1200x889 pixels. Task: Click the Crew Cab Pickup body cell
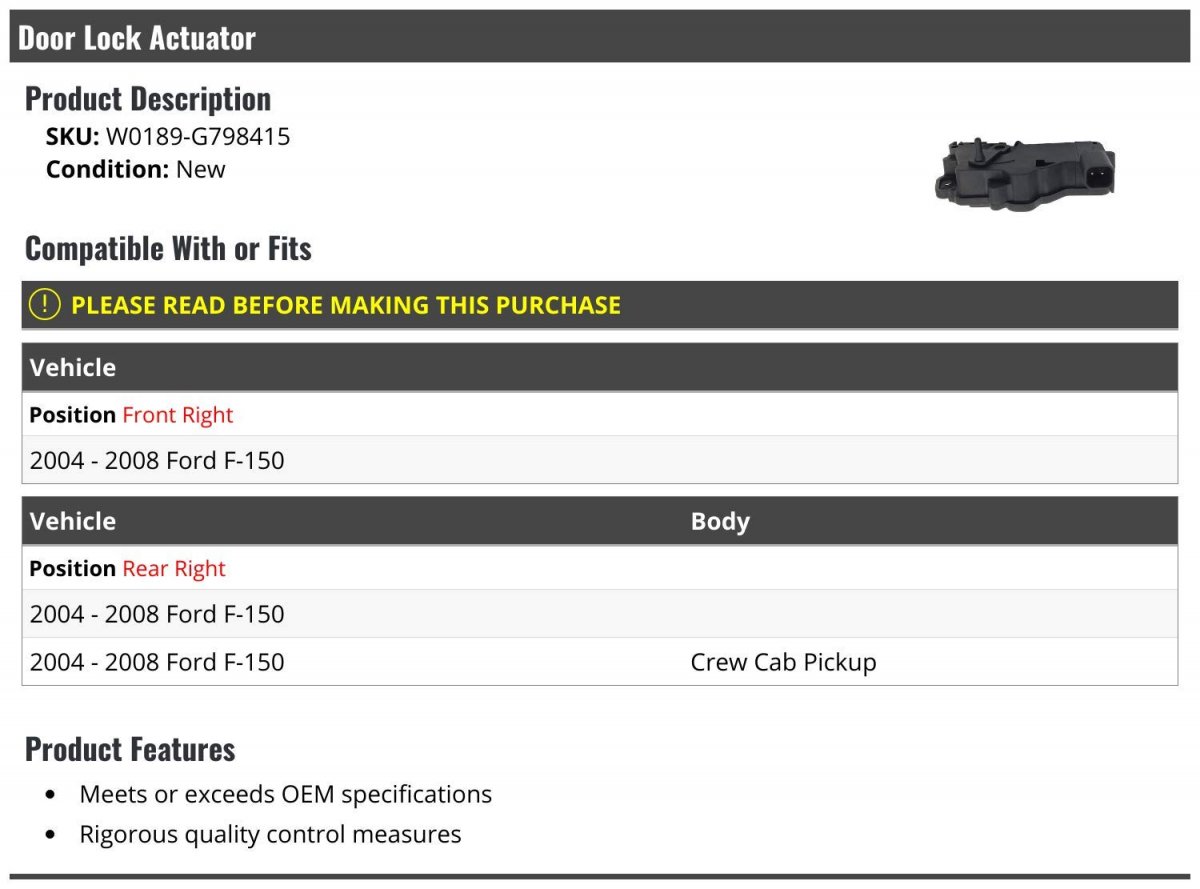click(x=783, y=662)
